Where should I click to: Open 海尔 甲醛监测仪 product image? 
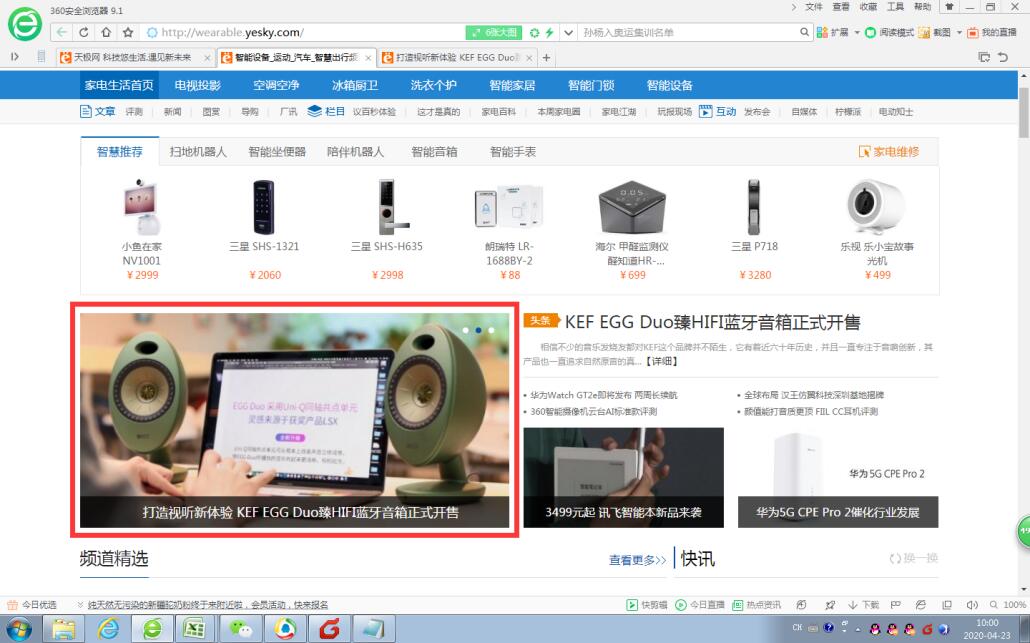click(632, 206)
